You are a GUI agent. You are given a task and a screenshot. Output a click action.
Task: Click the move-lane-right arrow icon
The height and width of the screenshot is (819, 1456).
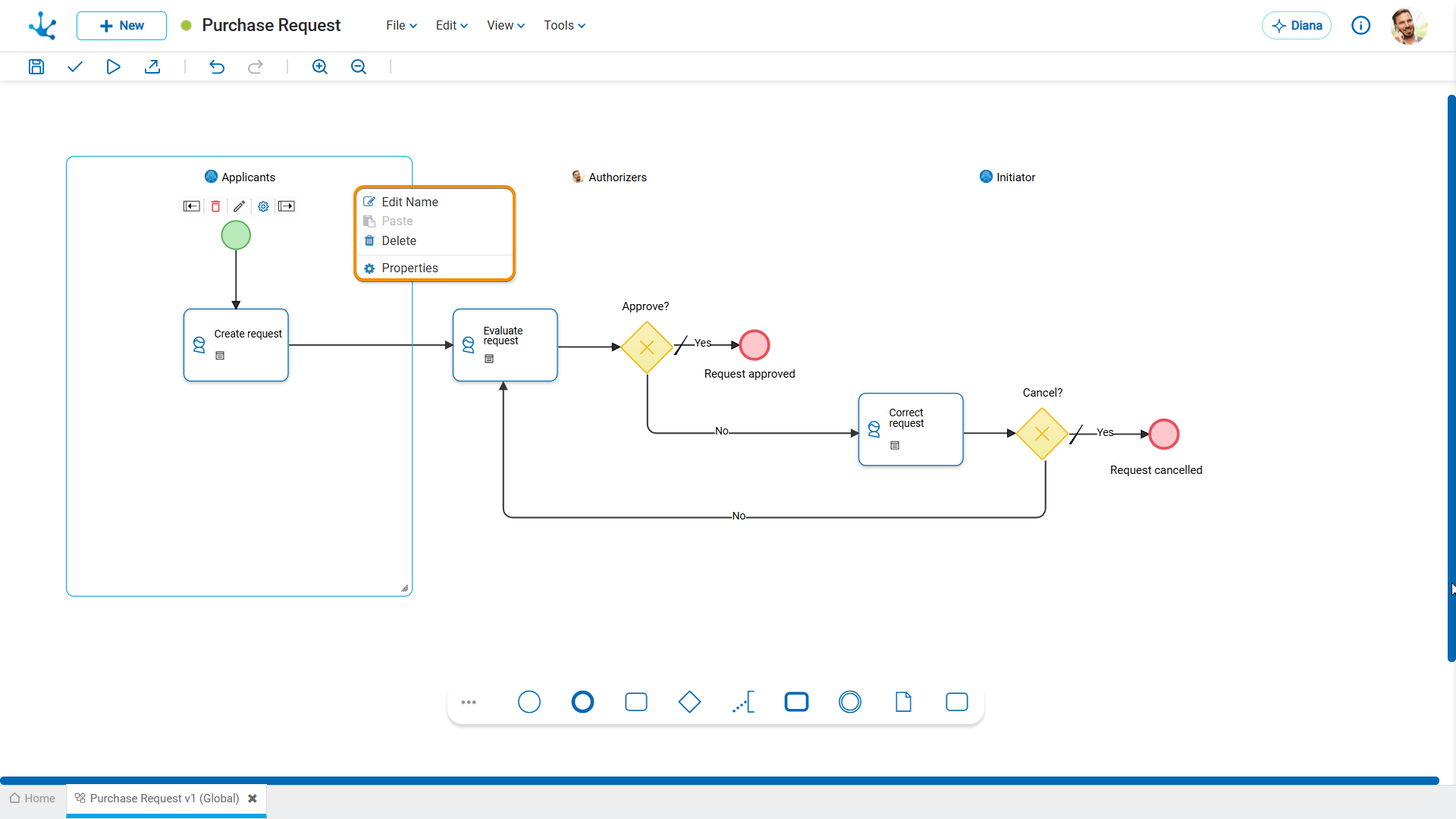tap(287, 206)
